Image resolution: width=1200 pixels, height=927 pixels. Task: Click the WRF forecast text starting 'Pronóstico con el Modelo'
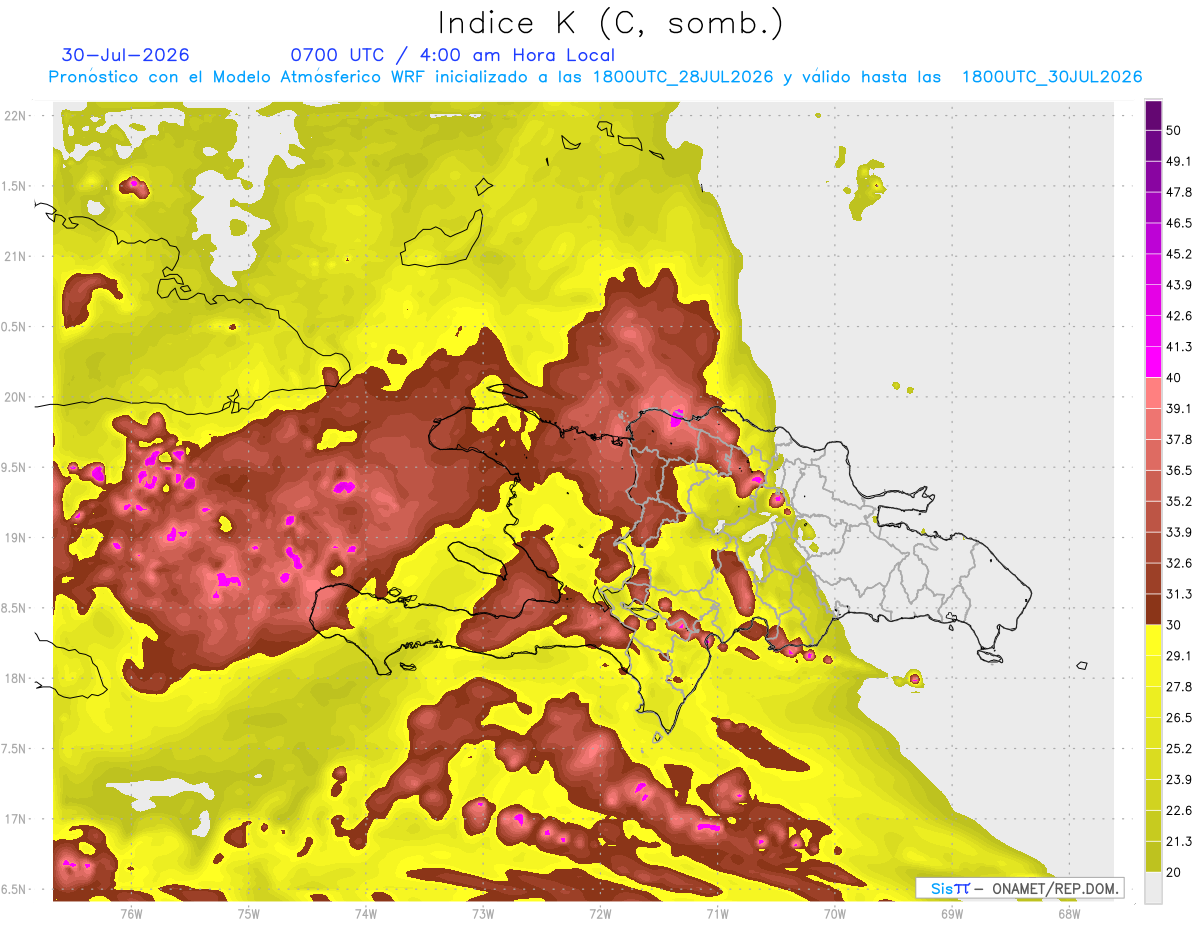click(595, 77)
